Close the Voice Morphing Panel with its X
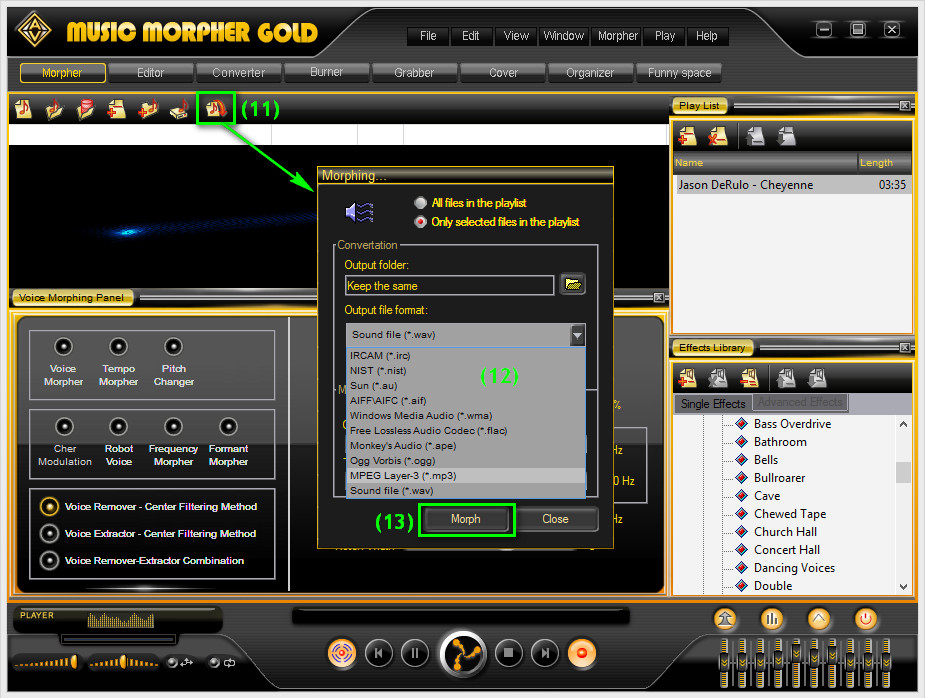 point(659,297)
